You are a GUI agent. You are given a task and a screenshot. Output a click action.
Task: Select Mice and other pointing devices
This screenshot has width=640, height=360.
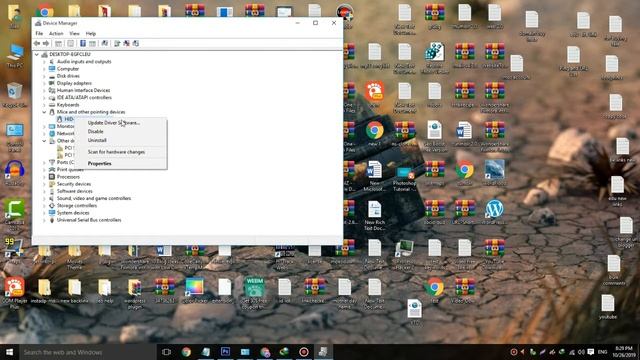coord(91,112)
